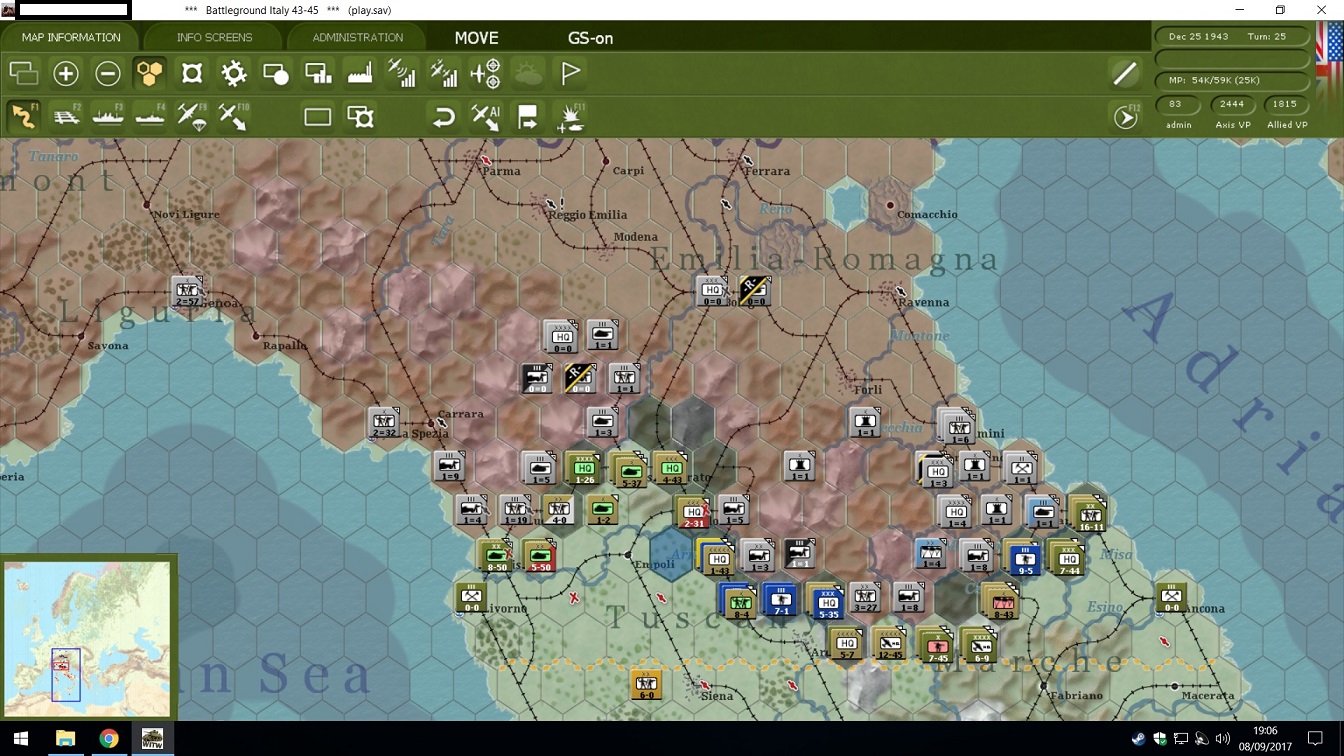Screen dimensions: 1344x756
Task: Select the F4 ship mode
Action: 150,117
